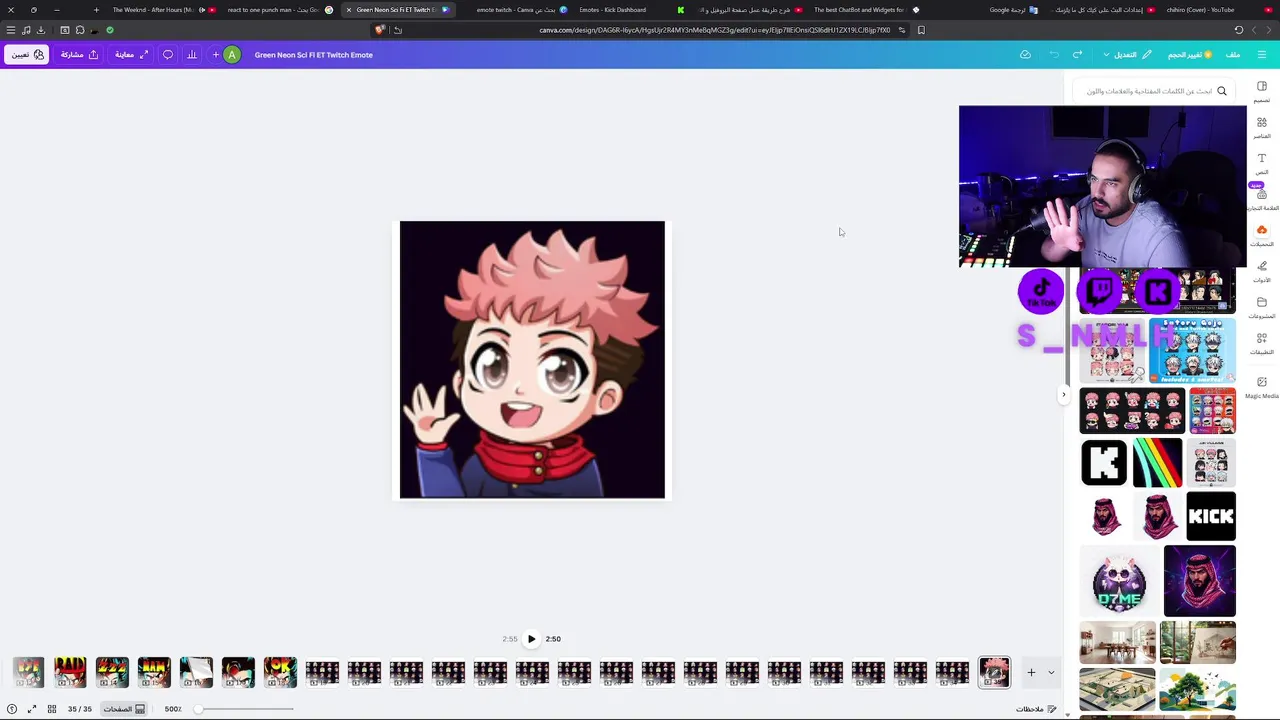Open a new browser tab with plus
Image resolution: width=1280 pixels, height=720 pixels.
[96, 10]
